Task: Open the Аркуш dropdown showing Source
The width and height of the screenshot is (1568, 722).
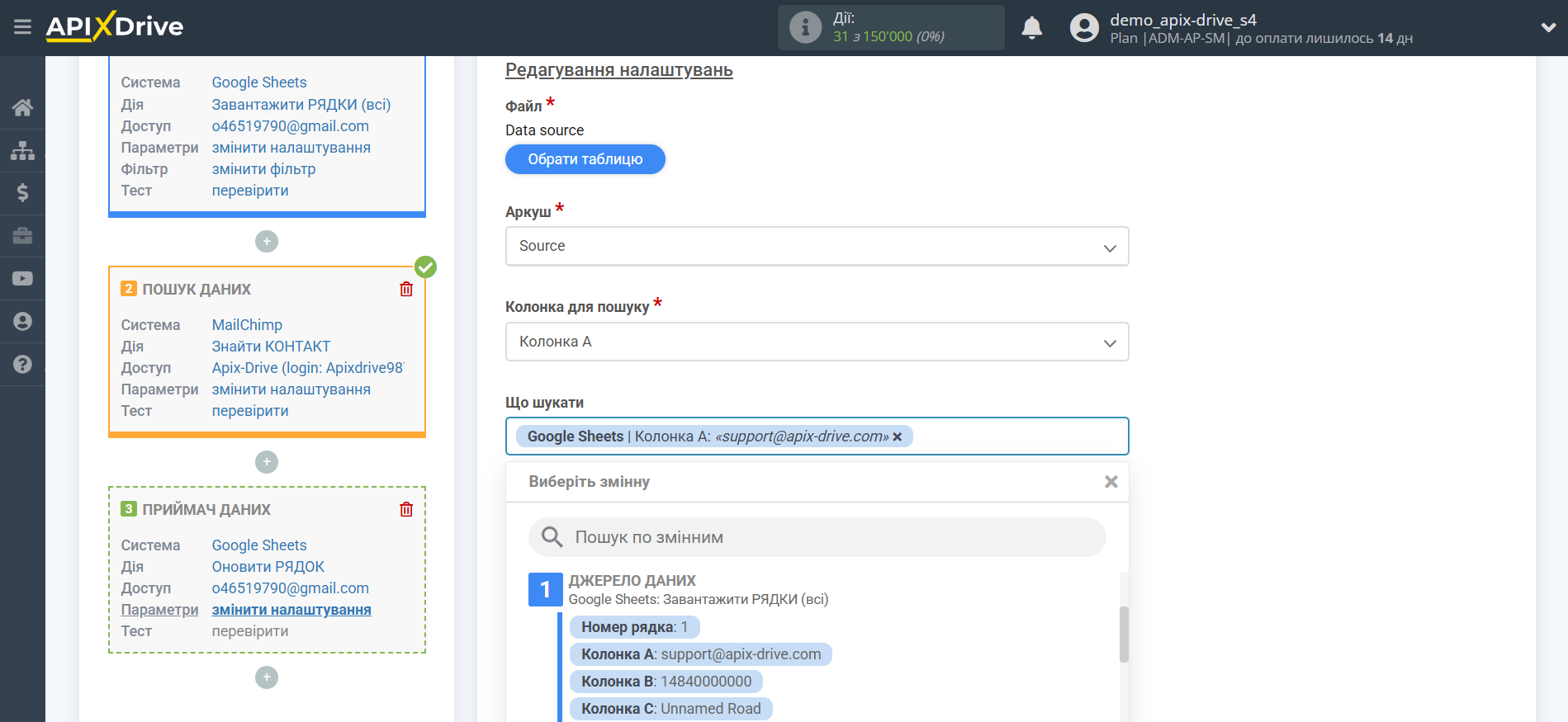Action: click(x=817, y=246)
